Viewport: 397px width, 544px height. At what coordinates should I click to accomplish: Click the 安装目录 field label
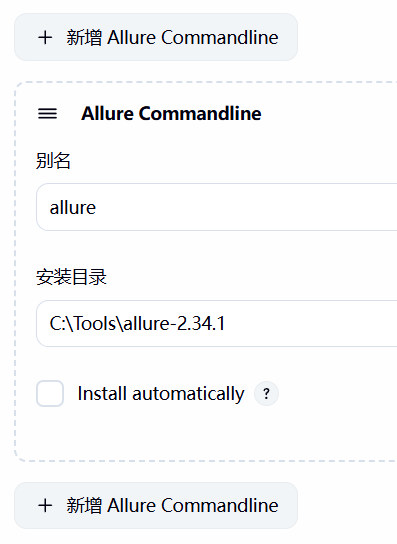tap(71, 277)
